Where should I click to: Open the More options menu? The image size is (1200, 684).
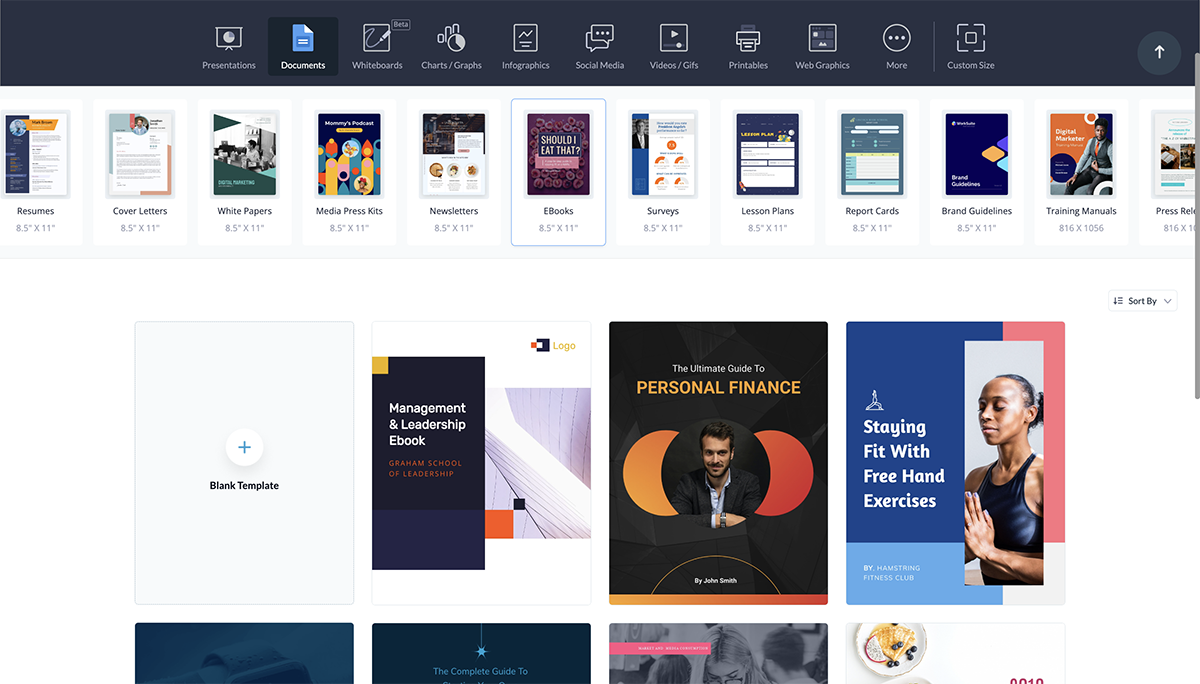(x=895, y=45)
